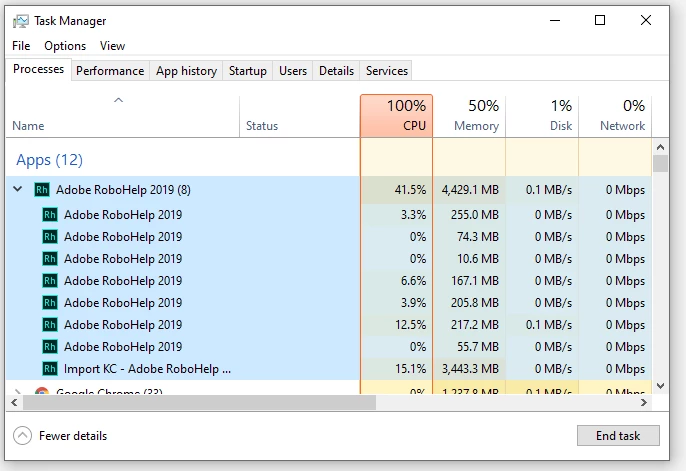Image resolution: width=686 pixels, height=471 pixels.
Task: Select the RoboHelp process using 12.5% CPU
Action: coord(329,324)
